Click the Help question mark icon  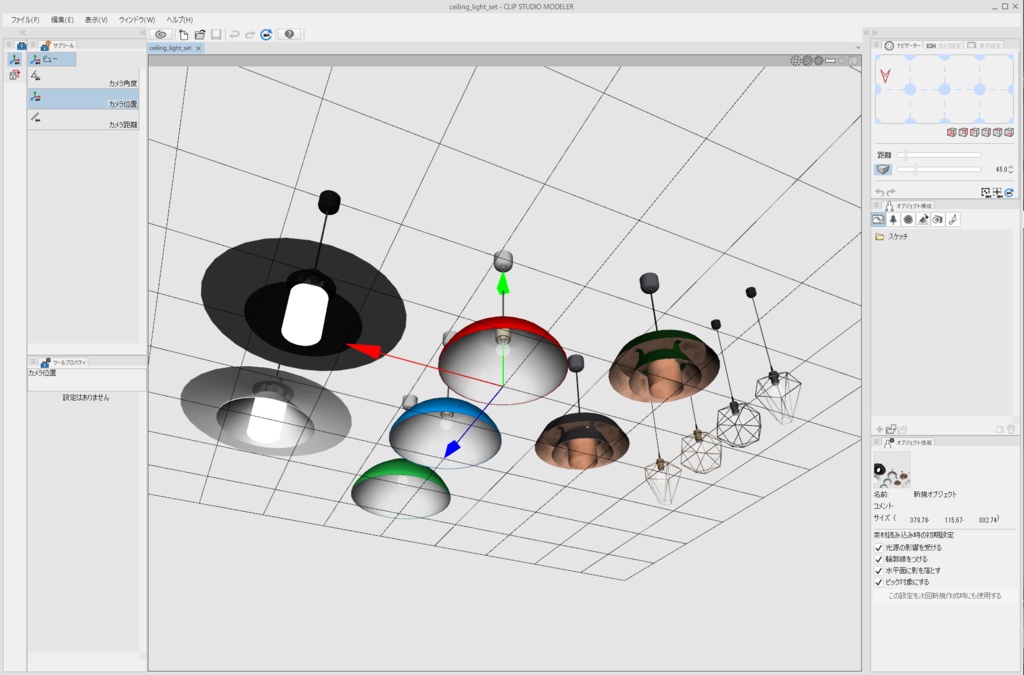(x=290, y=34)
